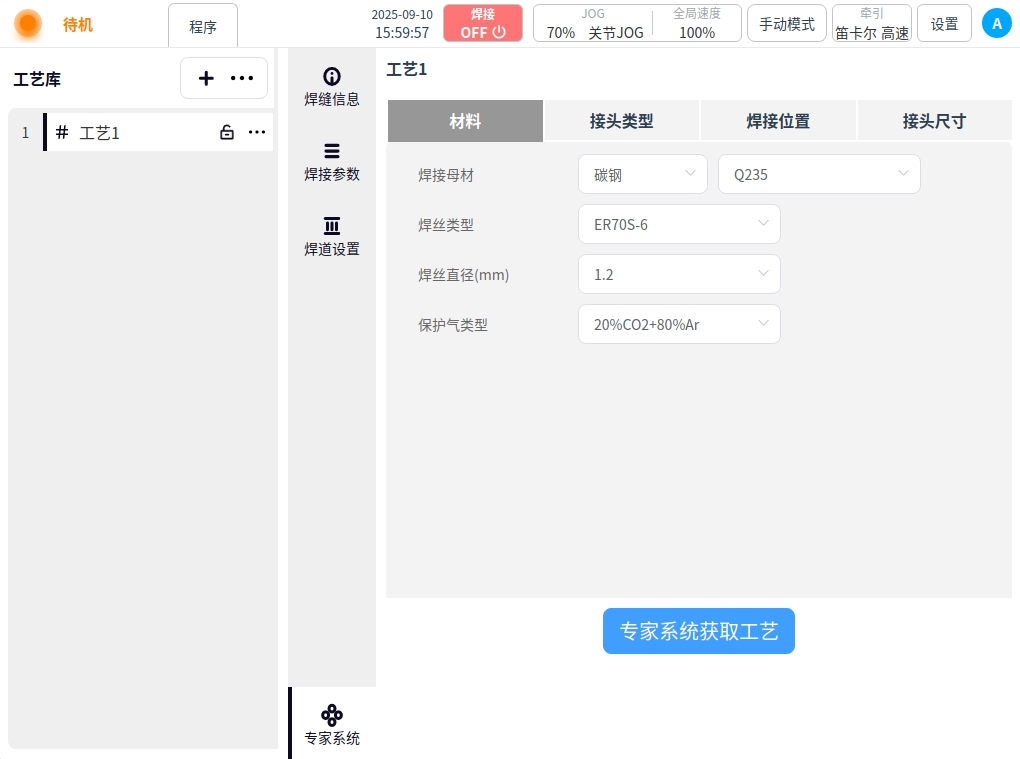Expand the 碳钢 base material dropdown
This screenshot has width=1020, height=759.
643,174
